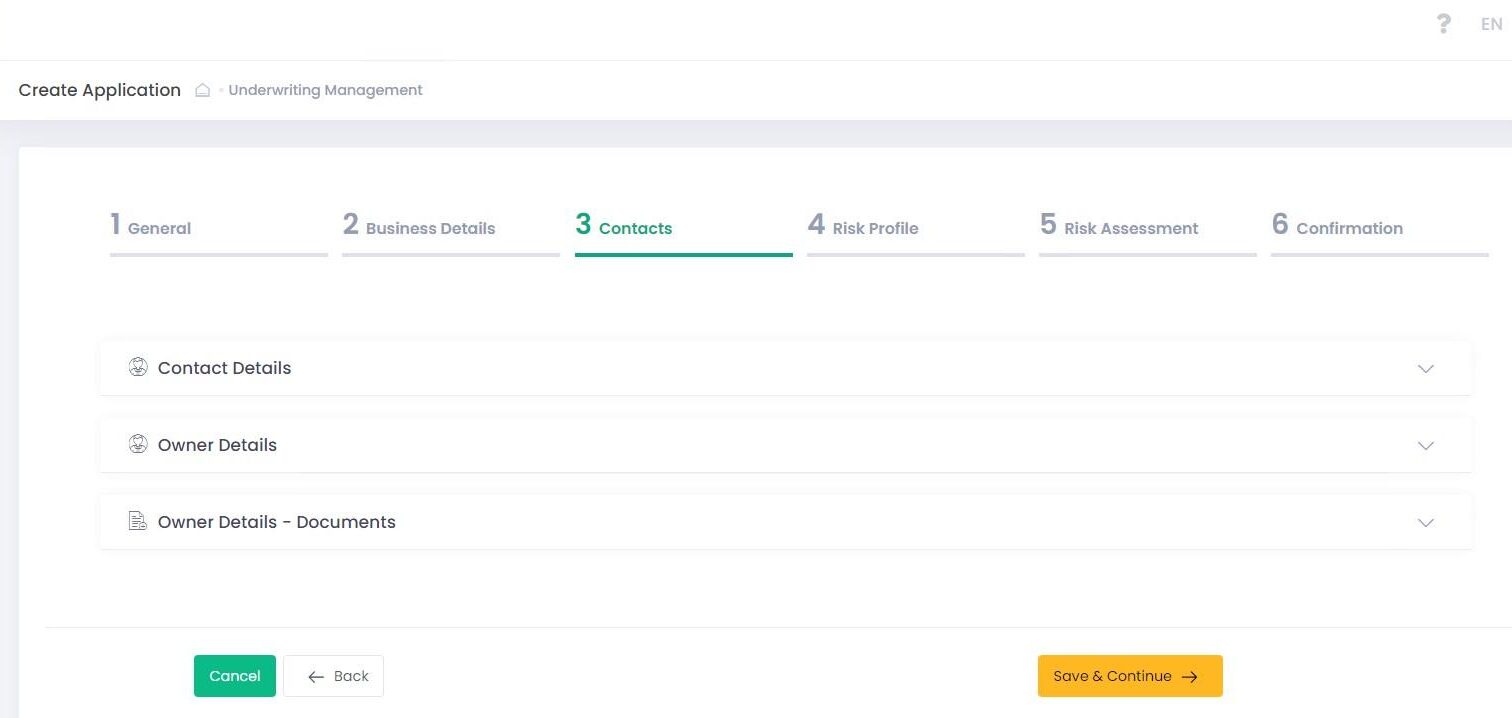This screenshot has width=1512, height=718.
Task: Switch to step 2 Business Details
Action: [x=420, y=227]
